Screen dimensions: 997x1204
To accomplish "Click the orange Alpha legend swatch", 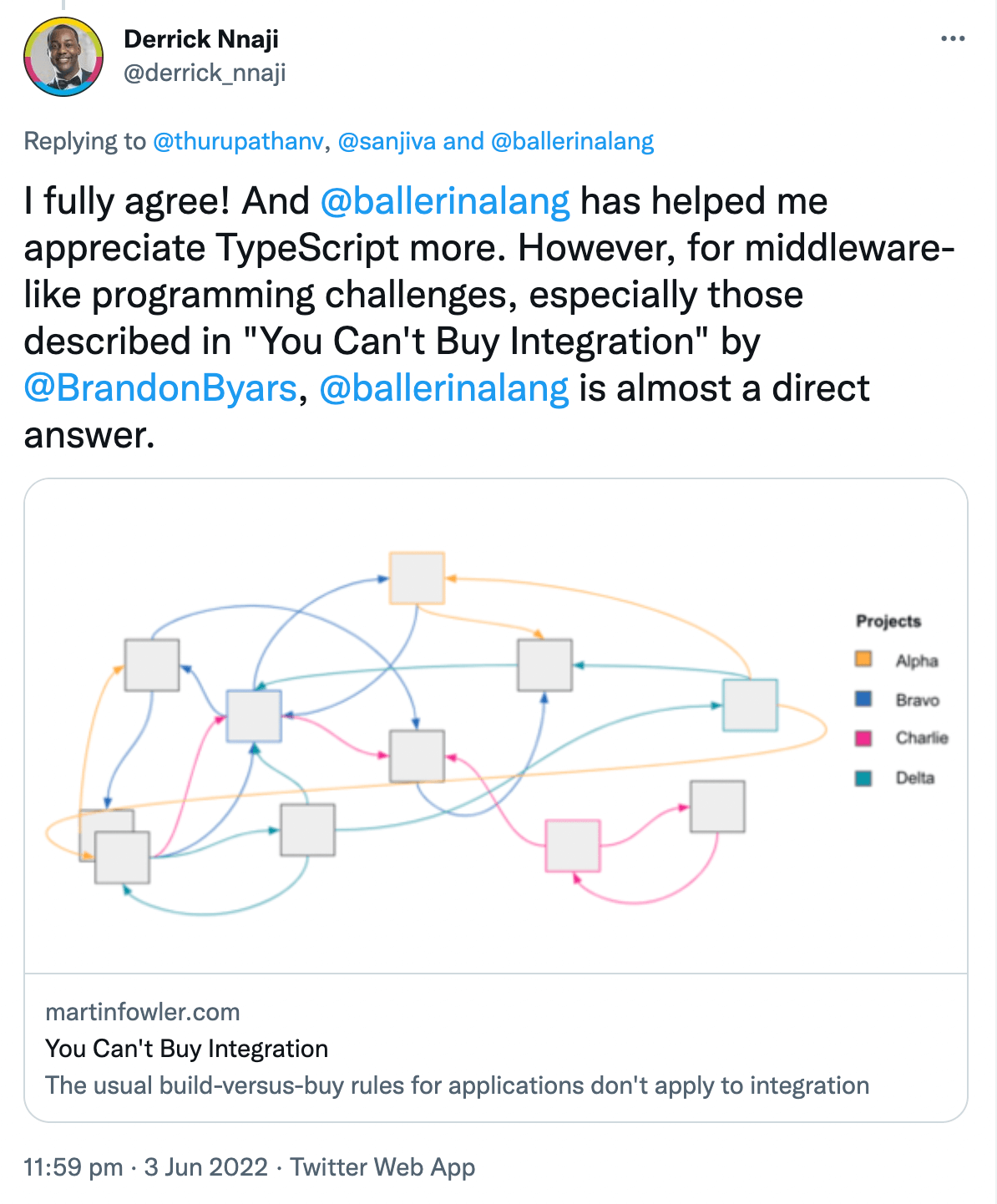I will click(x=863, y=660).
